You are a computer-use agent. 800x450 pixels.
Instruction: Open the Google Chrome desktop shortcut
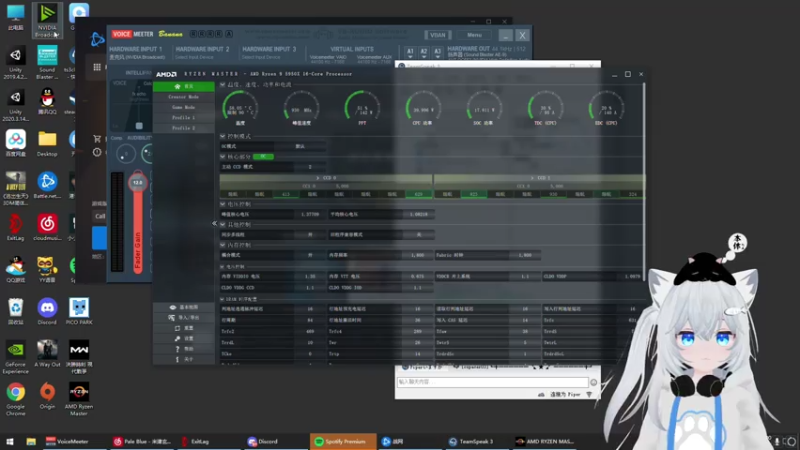15,399
